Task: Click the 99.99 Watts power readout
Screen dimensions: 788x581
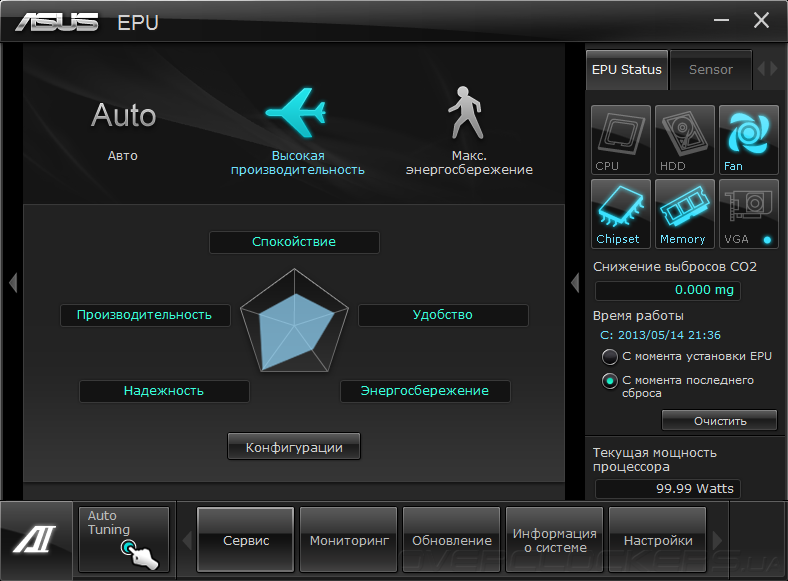Action: 667,489
